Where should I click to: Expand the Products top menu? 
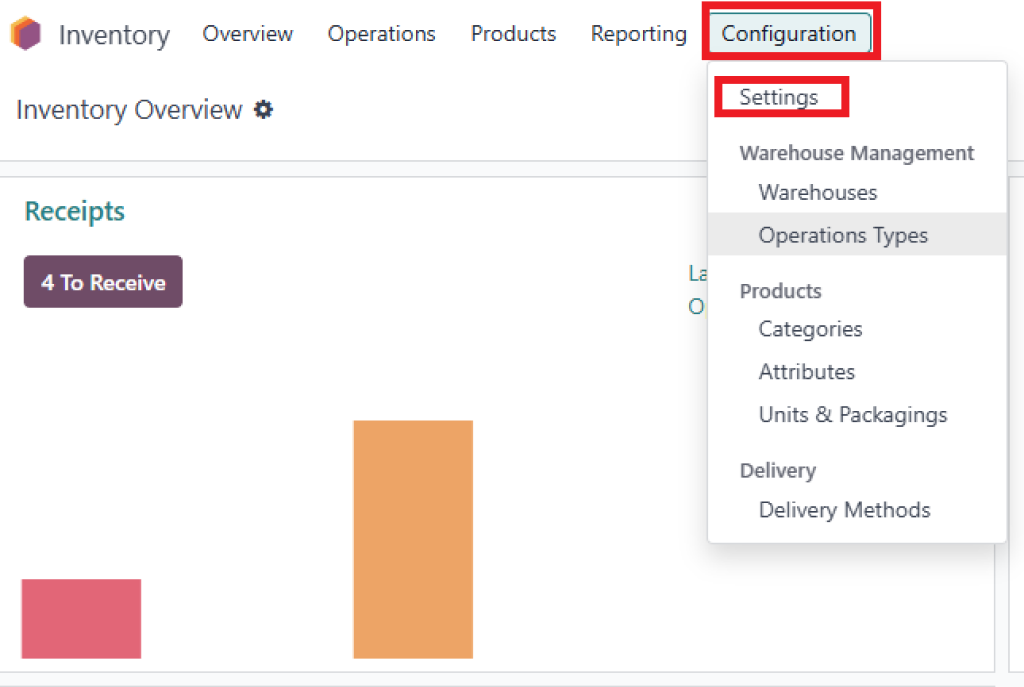tap(513, 34)
